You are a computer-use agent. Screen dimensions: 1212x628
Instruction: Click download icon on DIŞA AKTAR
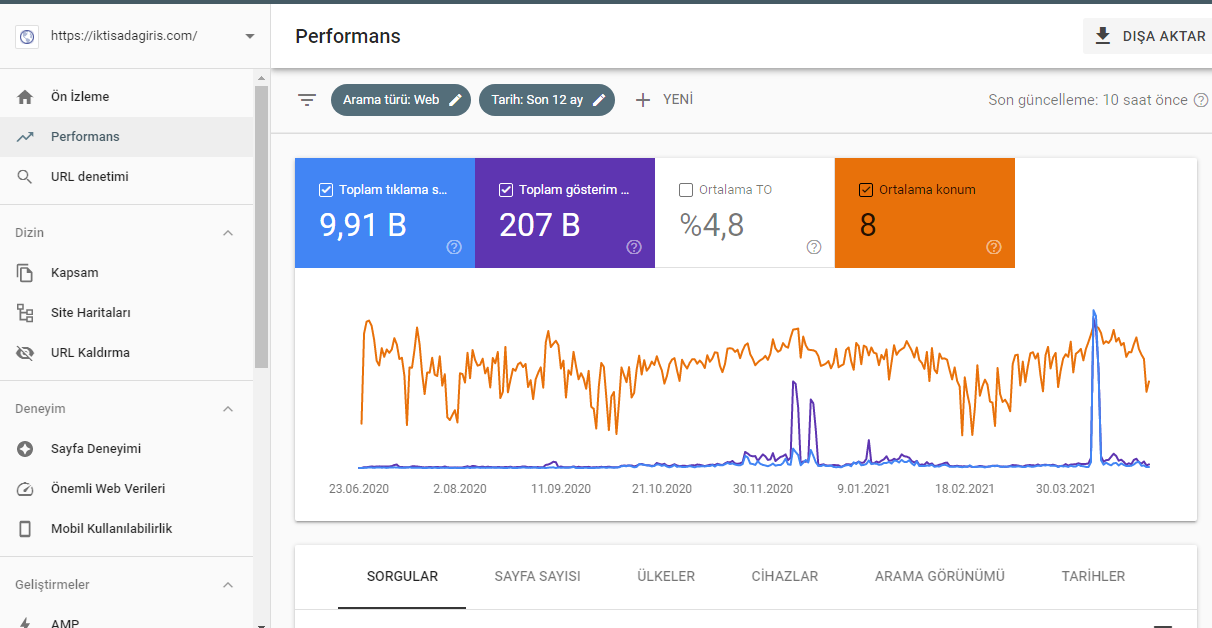pos(1103,36)
